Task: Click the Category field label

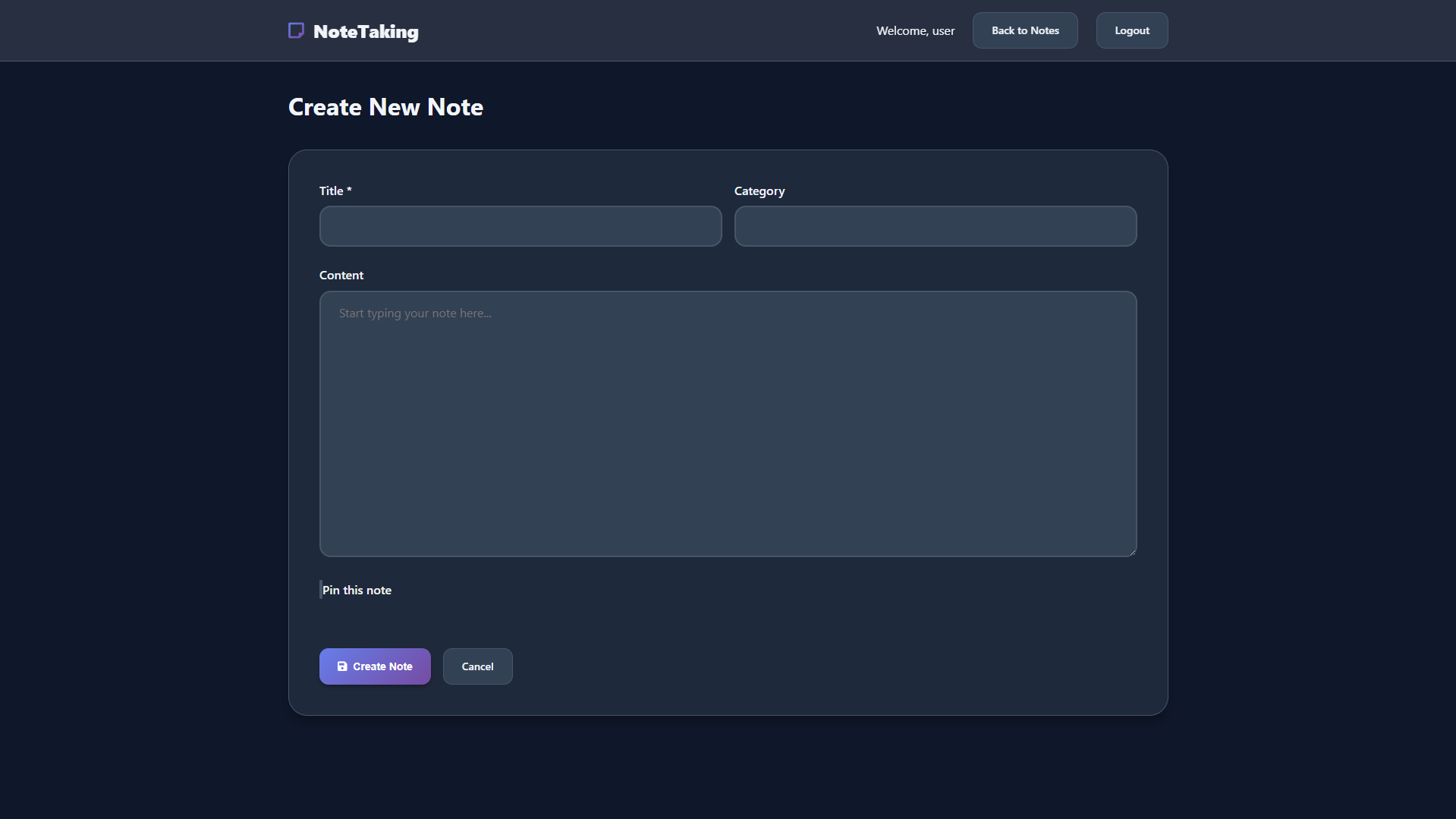Action: click(759, 191)
